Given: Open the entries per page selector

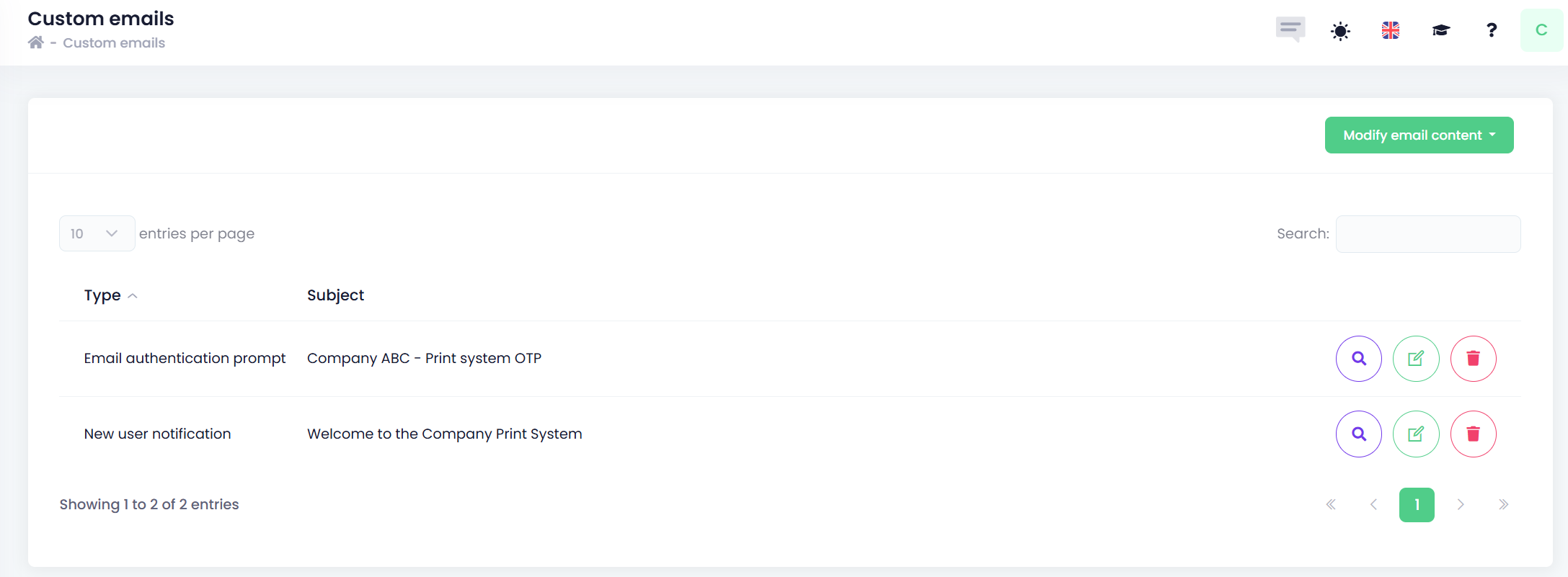Looking at the screenshot, I should tap(97, 233).
